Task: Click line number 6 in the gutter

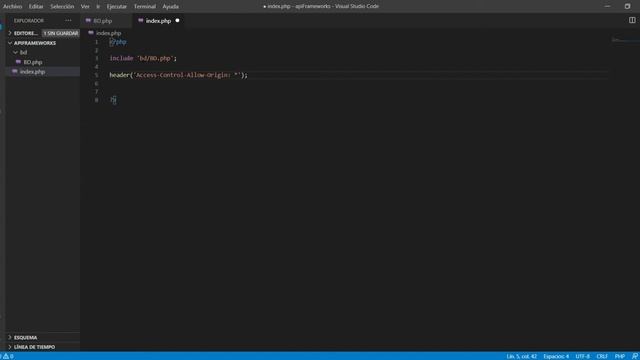Action: [x=96, y=84]
